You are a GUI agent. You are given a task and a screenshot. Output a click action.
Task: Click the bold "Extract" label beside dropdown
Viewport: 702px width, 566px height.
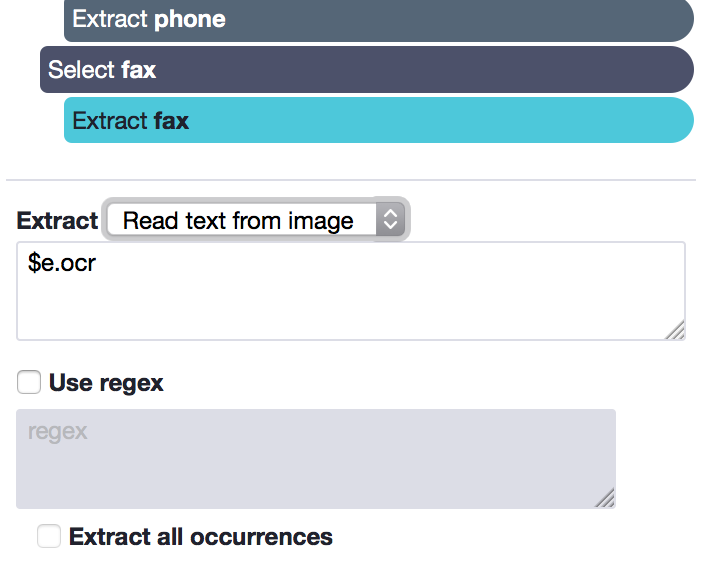click(57, 220)
